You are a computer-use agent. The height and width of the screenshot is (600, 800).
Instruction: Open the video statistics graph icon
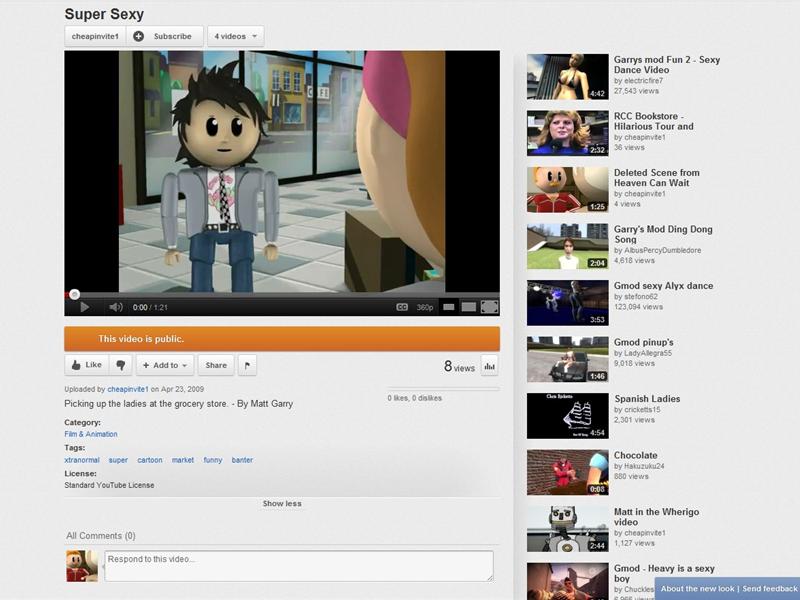[488, 365]
